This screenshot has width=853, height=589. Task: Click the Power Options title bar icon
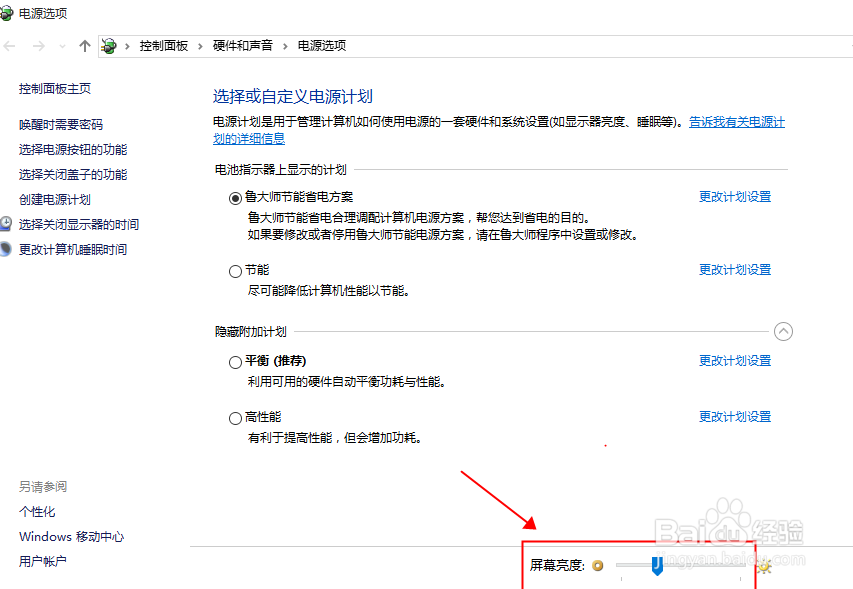6,13
